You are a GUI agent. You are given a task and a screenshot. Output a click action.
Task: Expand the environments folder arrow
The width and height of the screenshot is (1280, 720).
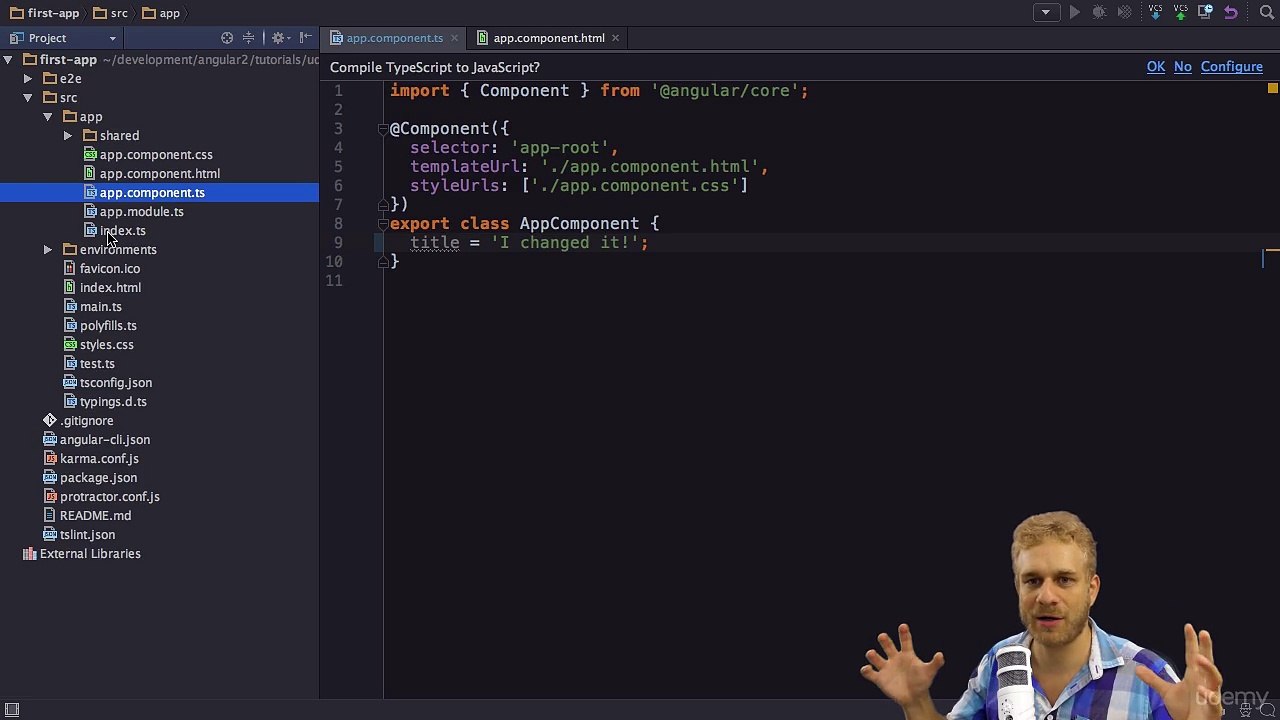coord(48,250)
